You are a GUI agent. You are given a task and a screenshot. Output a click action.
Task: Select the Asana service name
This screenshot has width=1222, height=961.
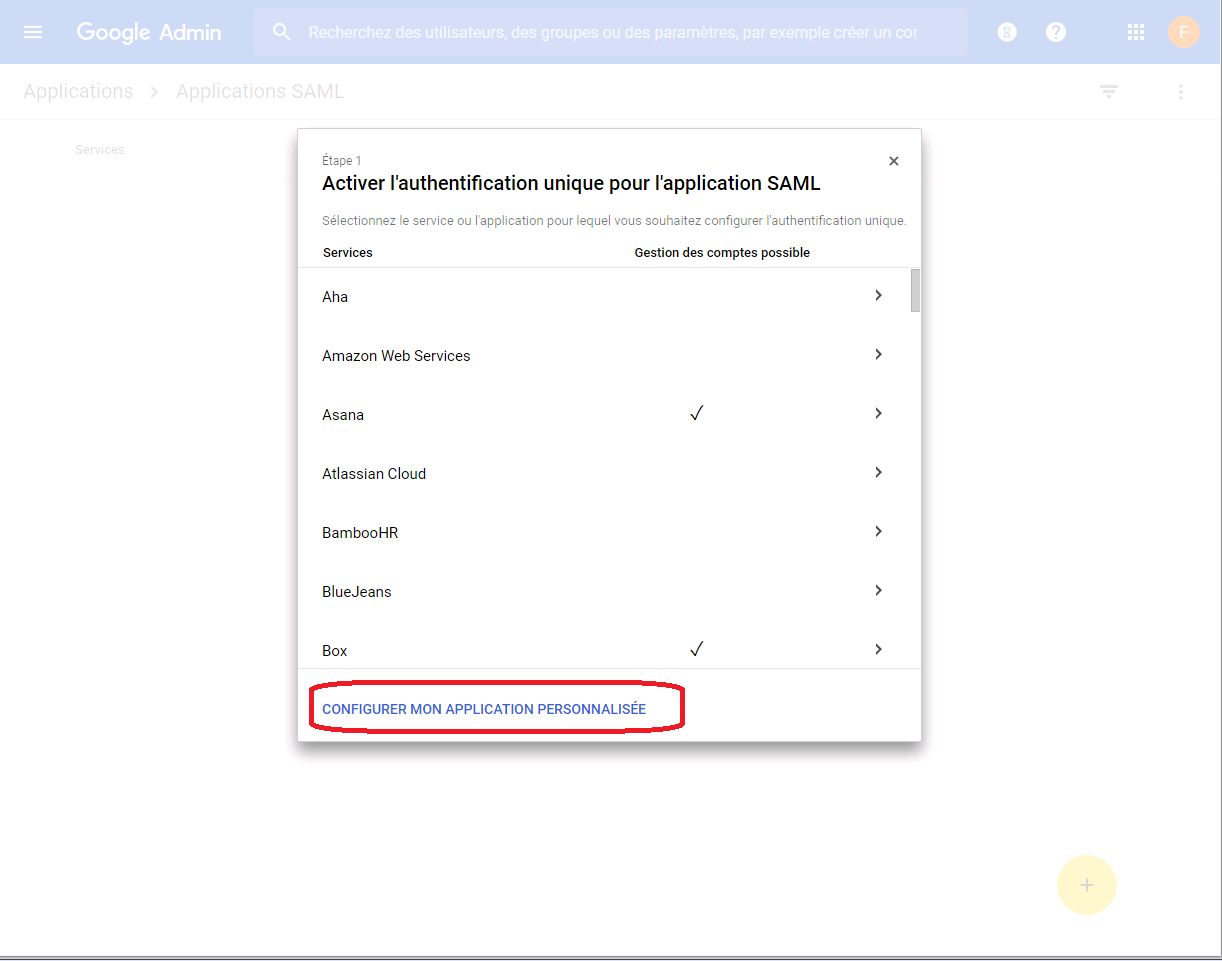point(343,415)
